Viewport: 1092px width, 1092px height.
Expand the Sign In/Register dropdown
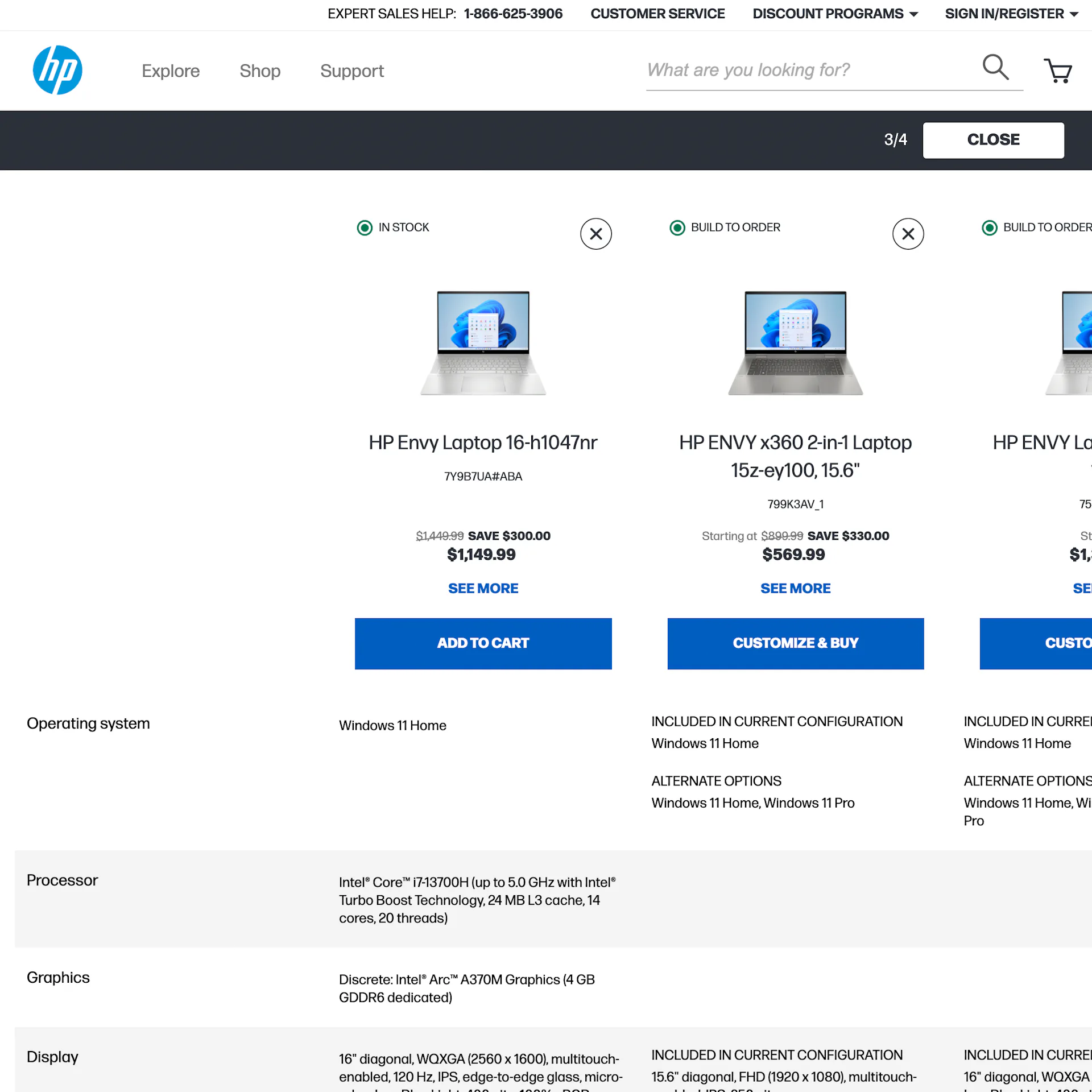[1012, 14]
